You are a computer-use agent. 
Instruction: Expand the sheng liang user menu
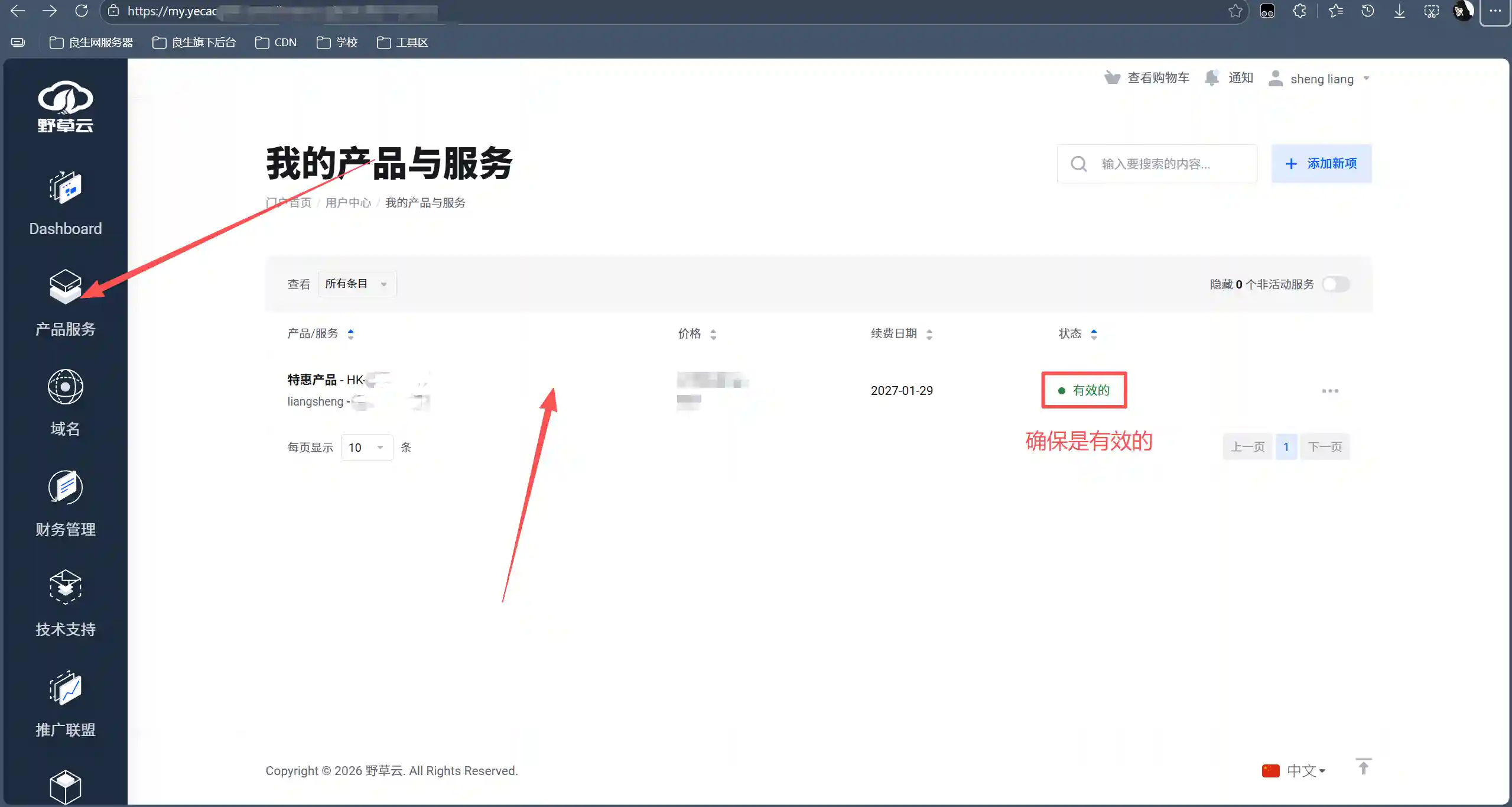tap(1319, 79)
